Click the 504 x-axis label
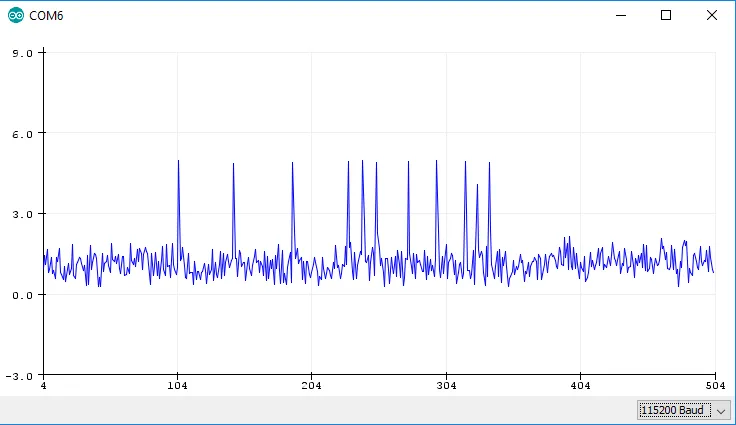The width and height of the screenshot is (736, 425). [714, 385]
